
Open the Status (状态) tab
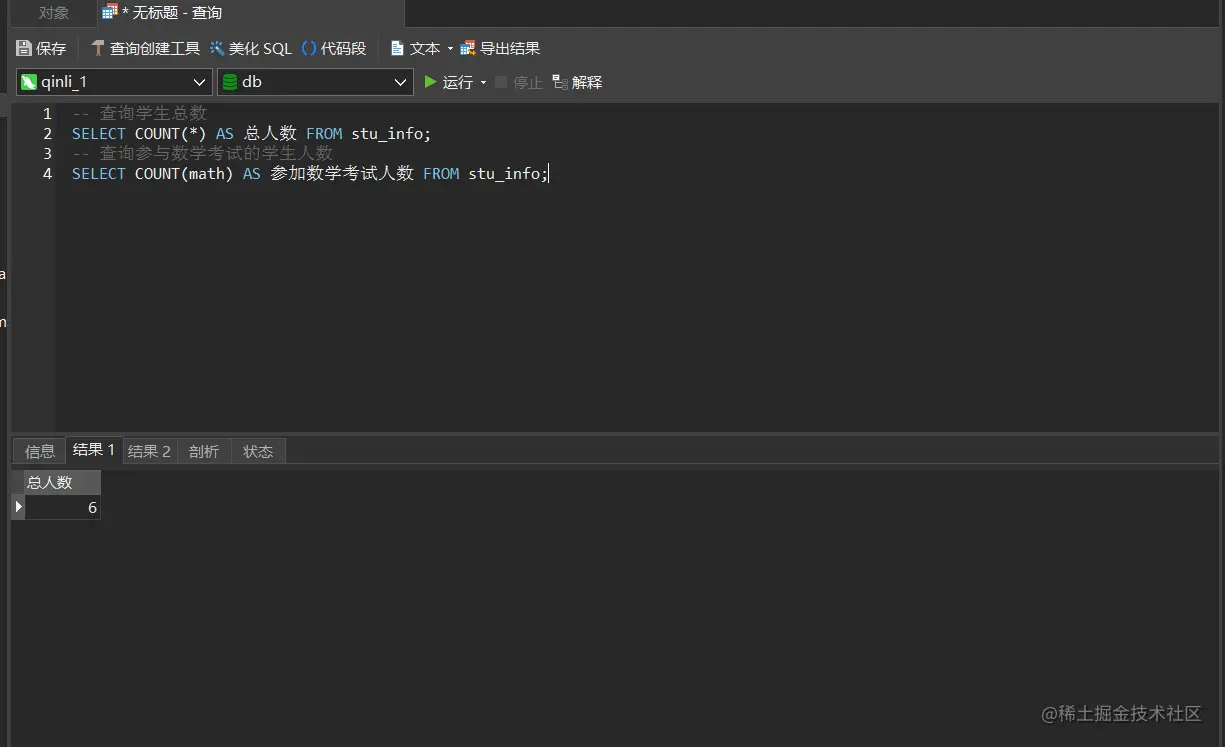pos(258,451)
